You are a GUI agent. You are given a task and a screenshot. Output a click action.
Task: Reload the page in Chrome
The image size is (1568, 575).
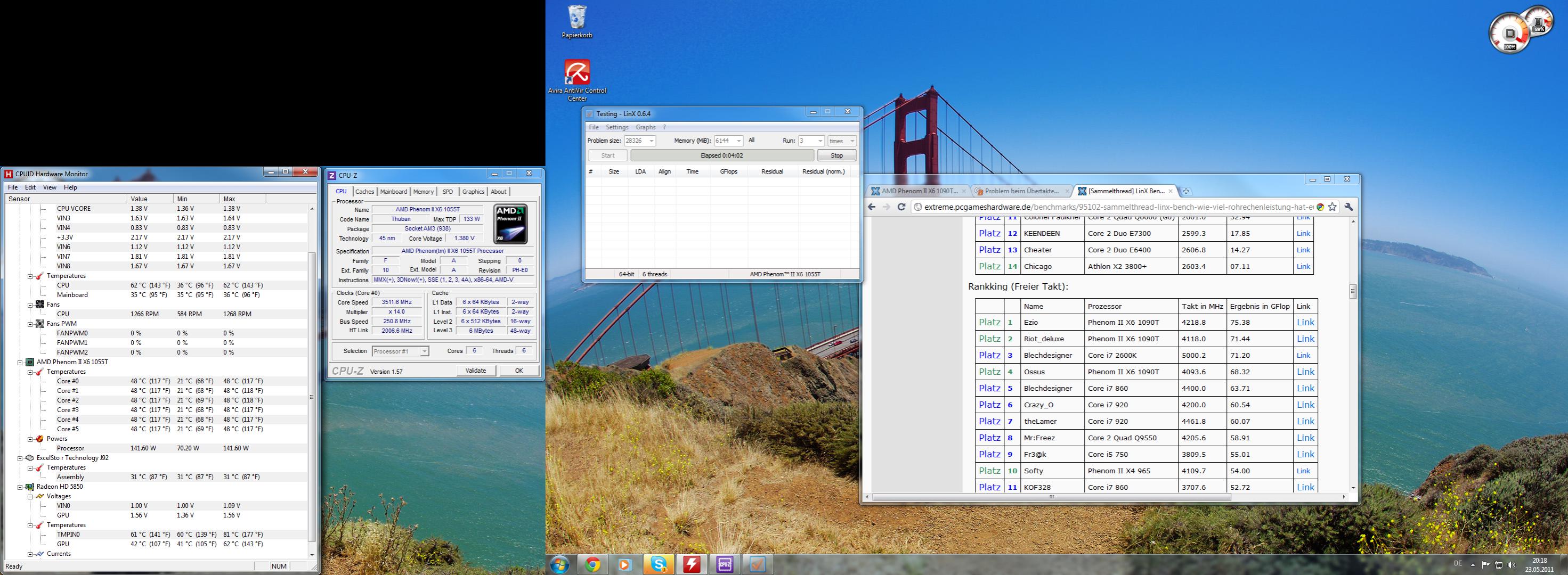pos(901,207)
